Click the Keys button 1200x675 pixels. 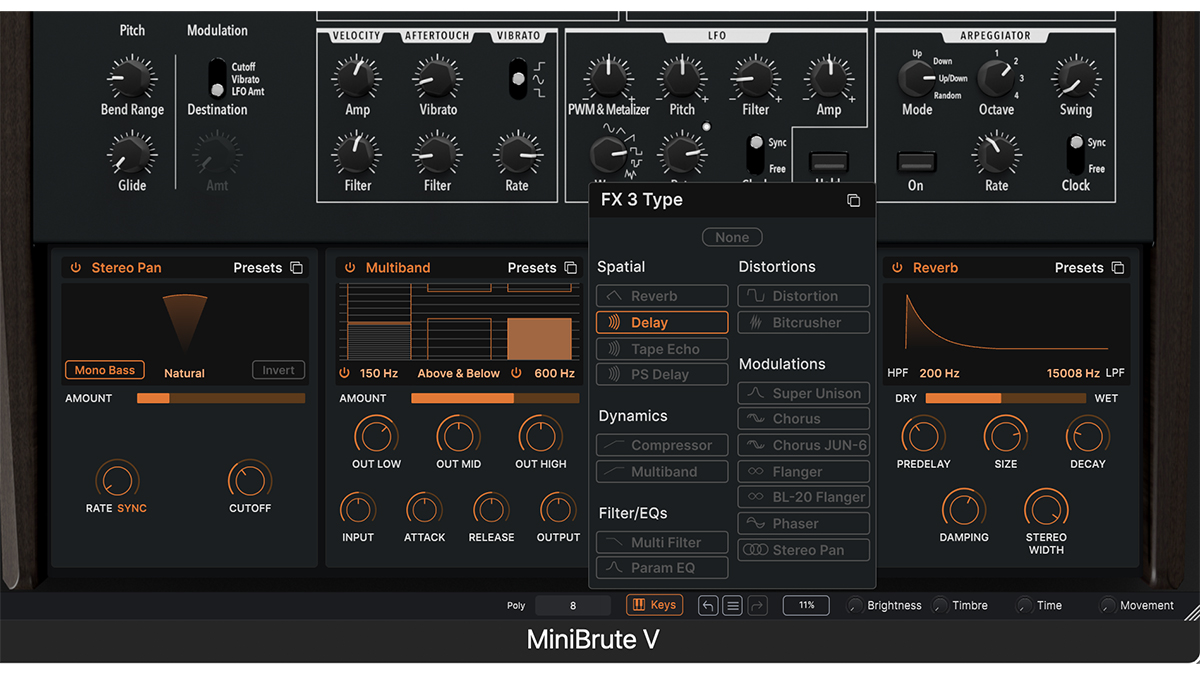tap(653, 605)
